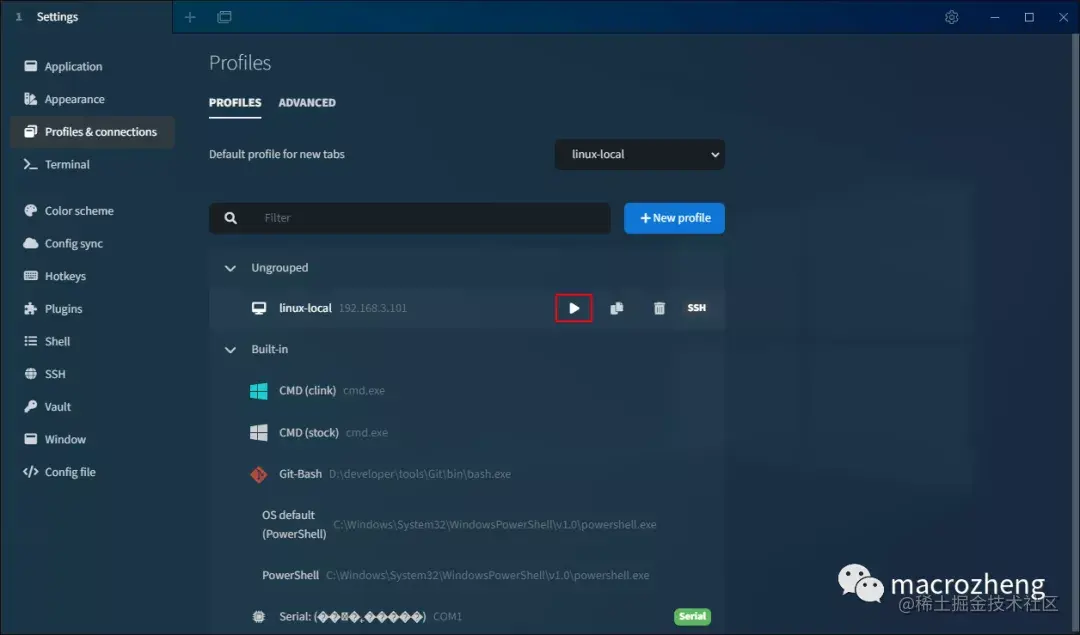1080x635 pixels.
Task: Collapse the Ungrouped profiles section
Action: [x=229, y=267]
